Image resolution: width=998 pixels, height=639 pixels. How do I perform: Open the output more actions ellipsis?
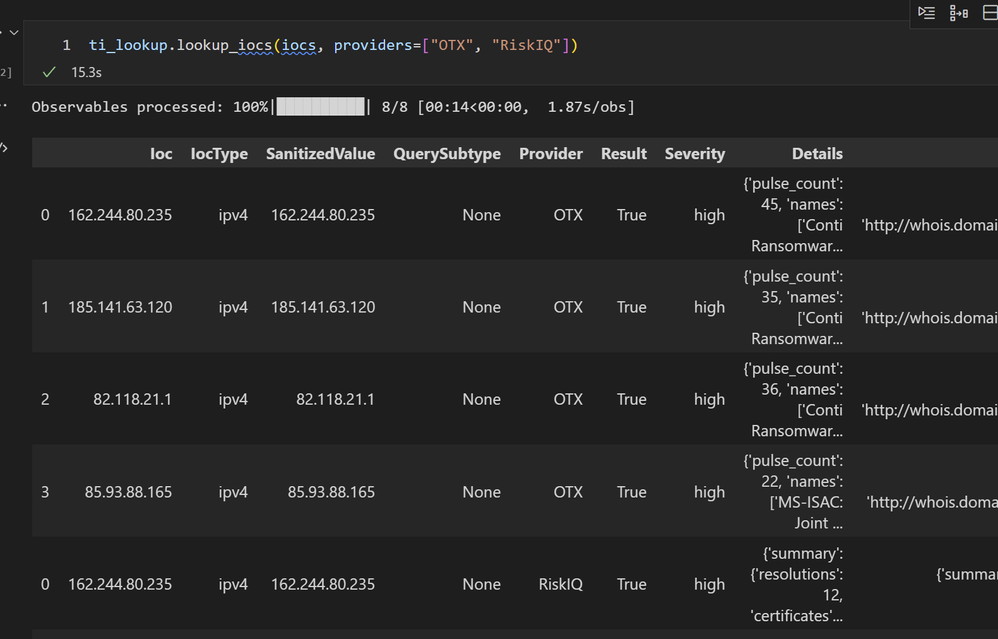coord(4,104)
